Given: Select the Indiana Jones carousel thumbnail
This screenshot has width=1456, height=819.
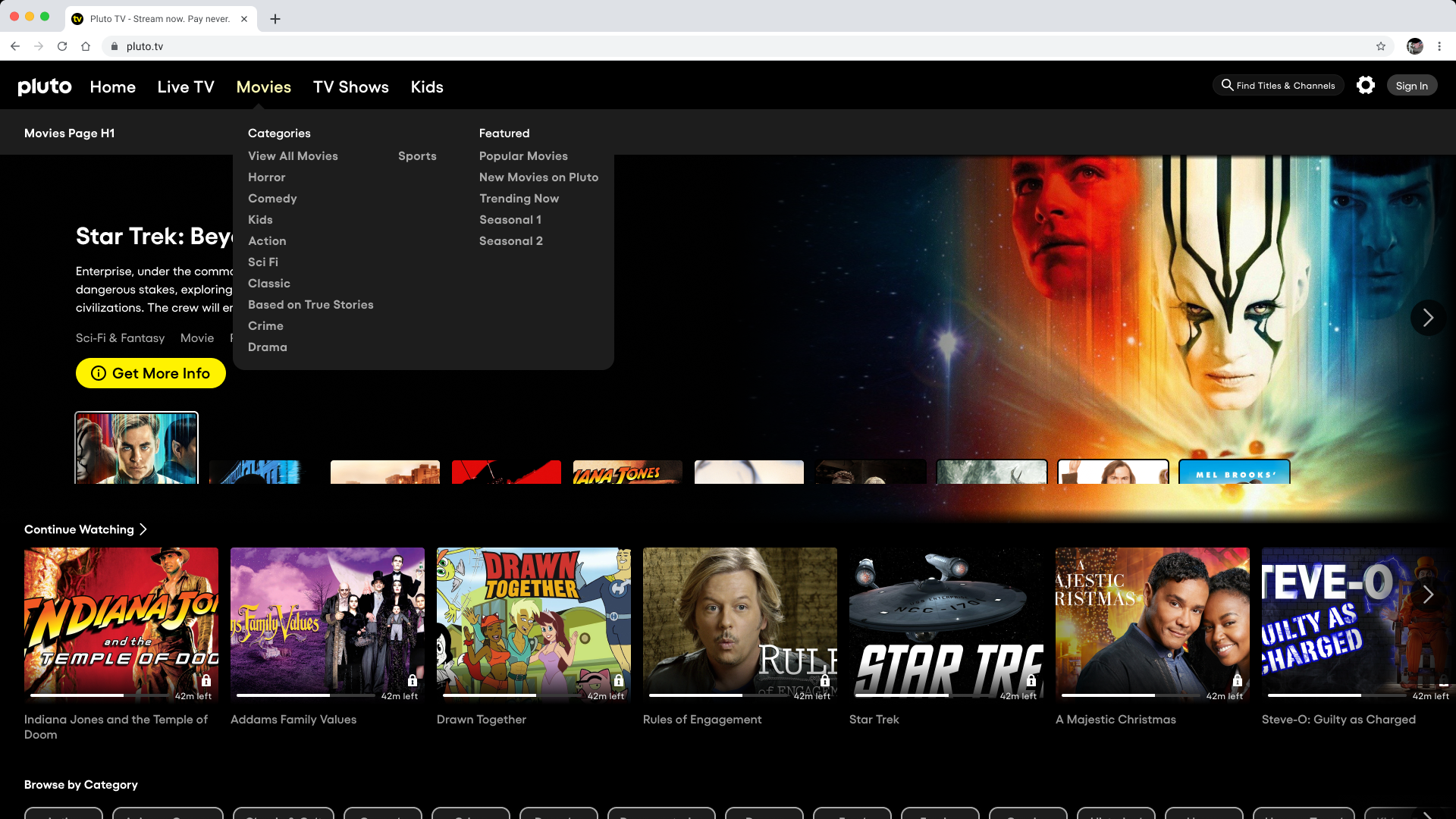Looking at the screenshot, I should pos(628,472).
